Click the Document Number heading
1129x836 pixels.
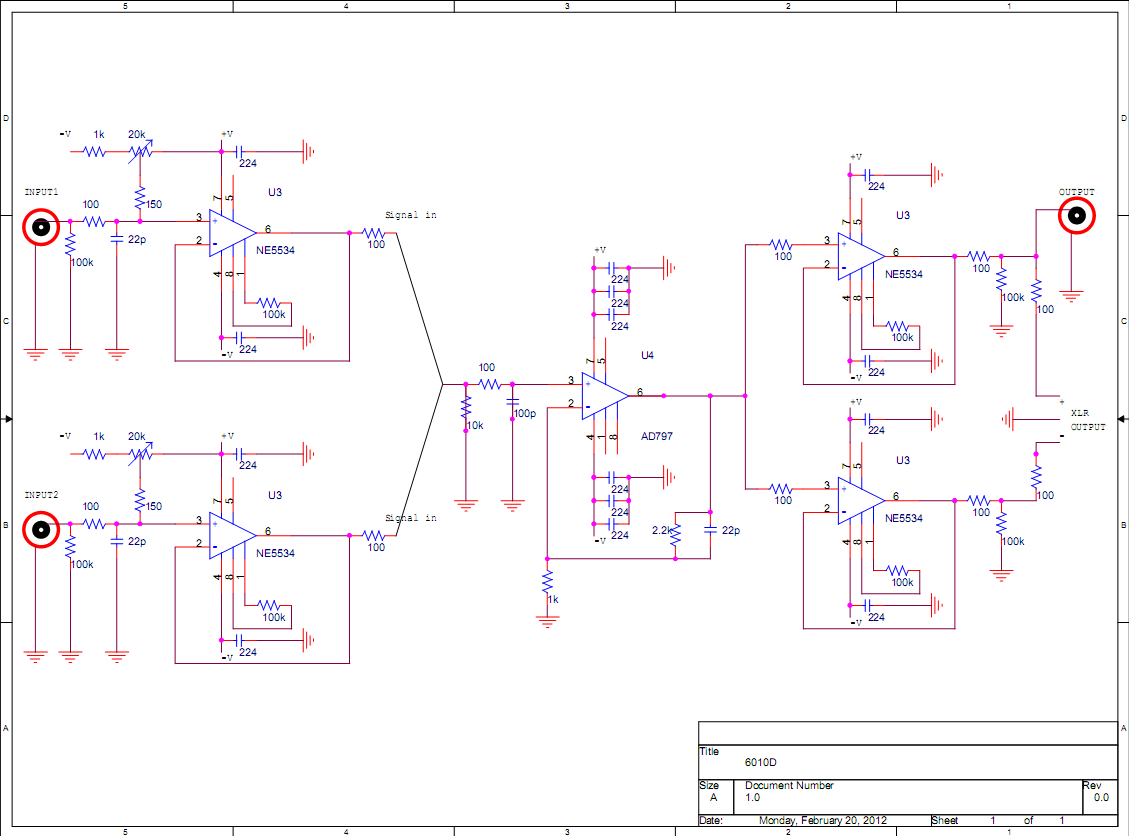[x=789, y=786]
